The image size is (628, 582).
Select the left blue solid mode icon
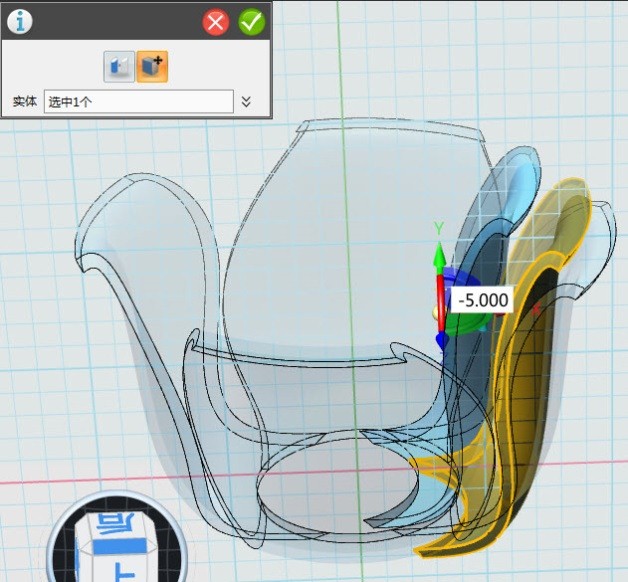click(119, 67)
